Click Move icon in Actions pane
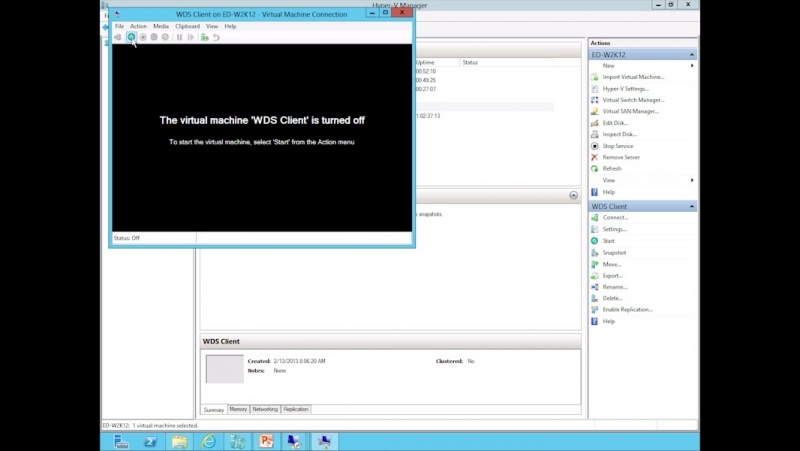800x451 pixels. [594, 264]
